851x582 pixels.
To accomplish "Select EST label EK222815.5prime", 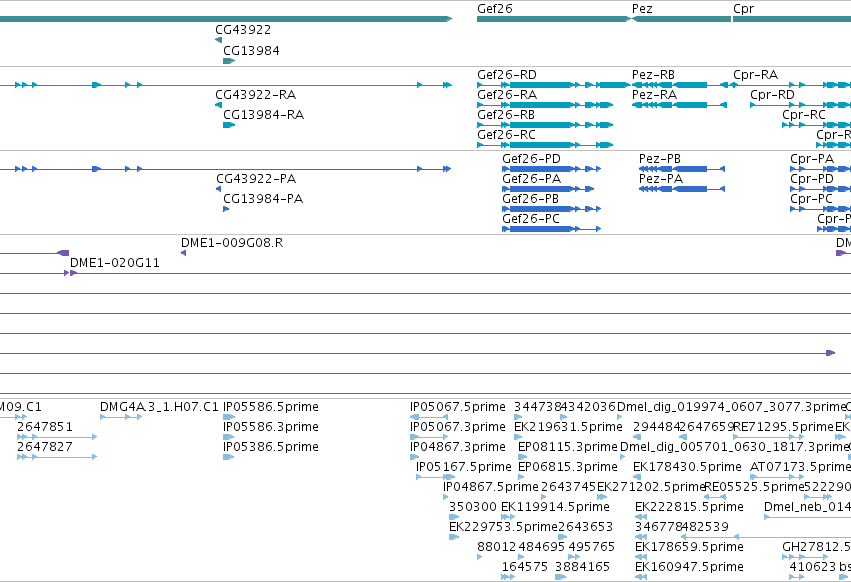I will point(689,507).
